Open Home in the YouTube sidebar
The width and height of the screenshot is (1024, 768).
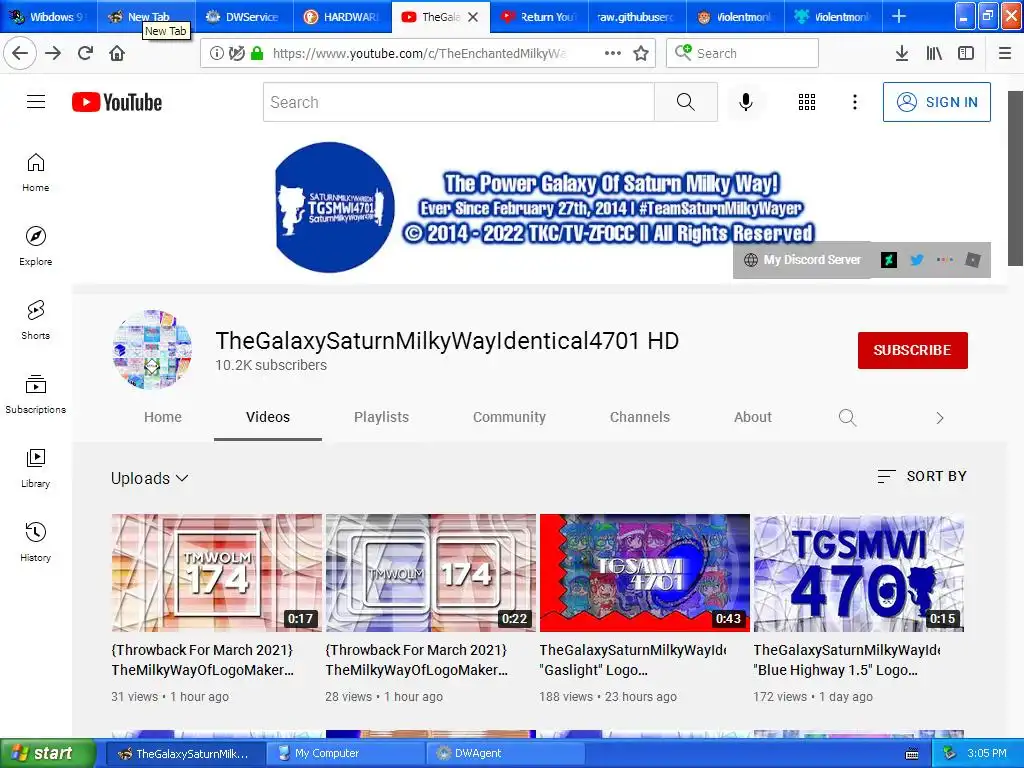click(36, 172)
